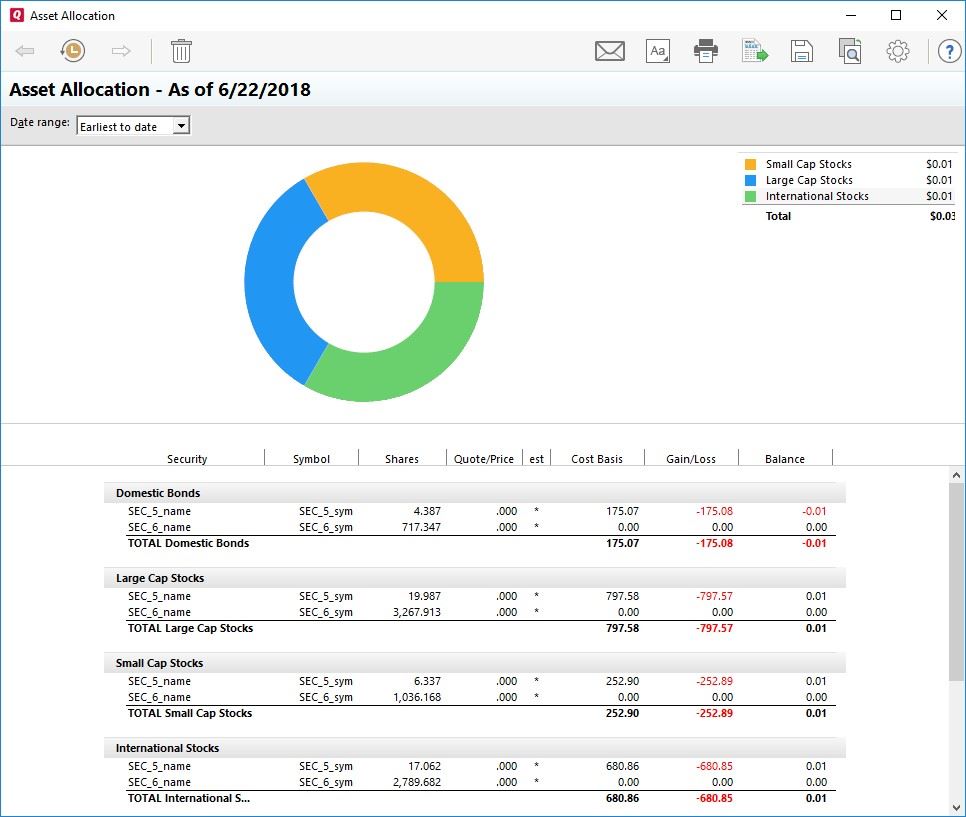The height and width of the screenshot is (817, 966).
Task: Delete report using the trash icon
Action: pyautogui.click(x=181, y=51)
